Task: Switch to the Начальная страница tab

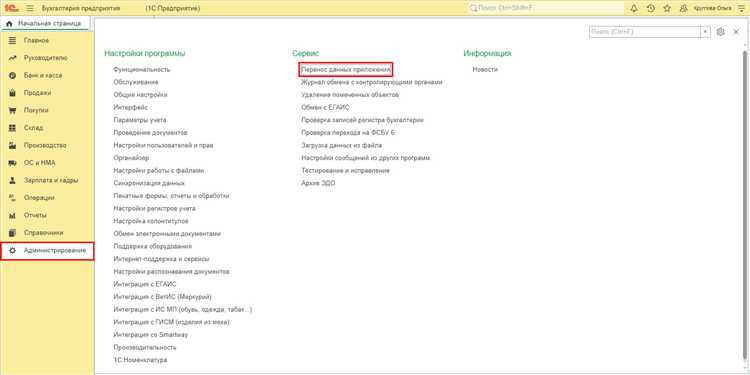Action: [45, 23]
